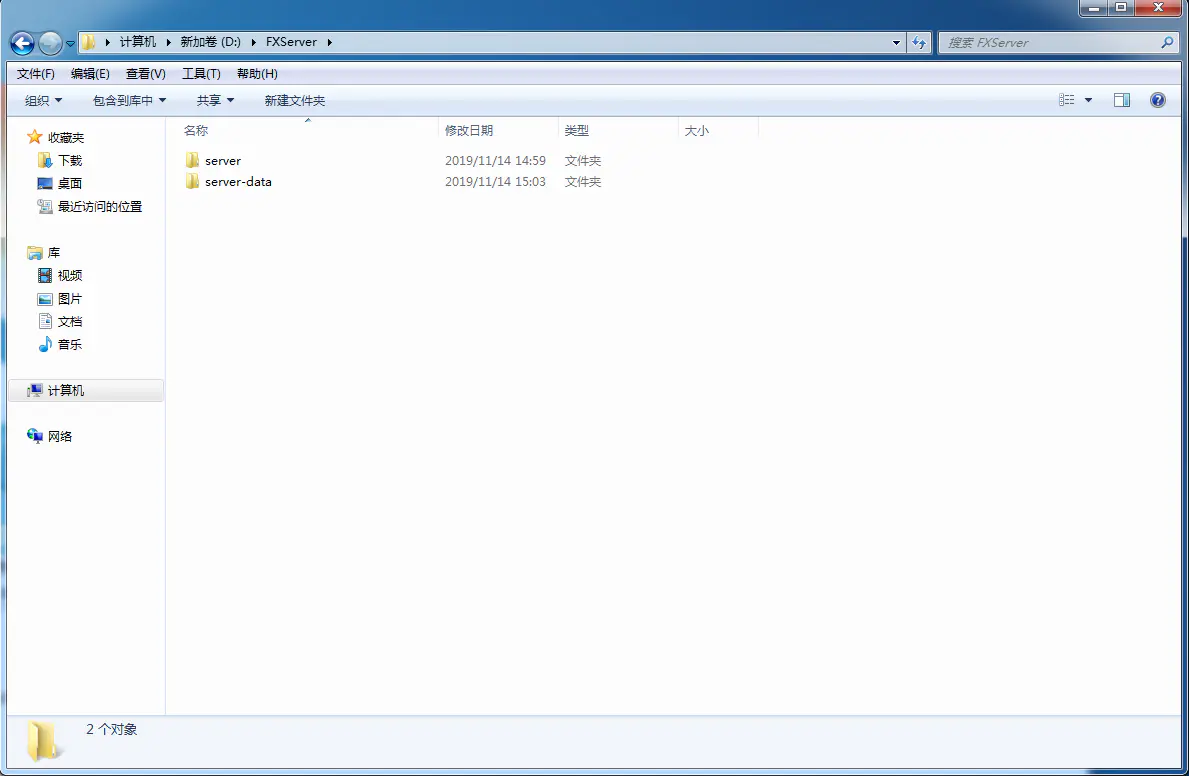Open the 图片 library

tap(70, 299)
